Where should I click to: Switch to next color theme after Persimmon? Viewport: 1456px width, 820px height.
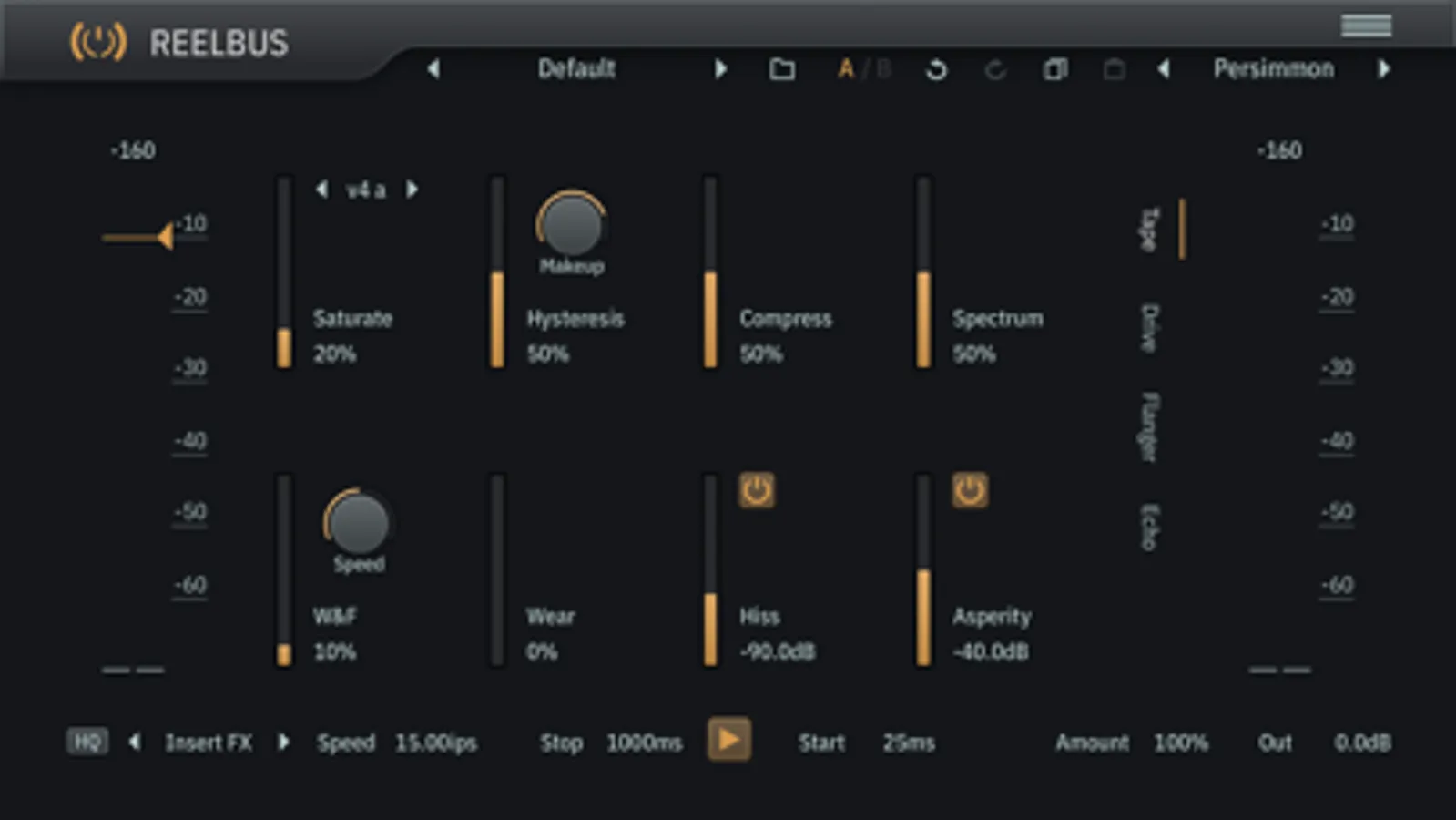point(1384,68)
